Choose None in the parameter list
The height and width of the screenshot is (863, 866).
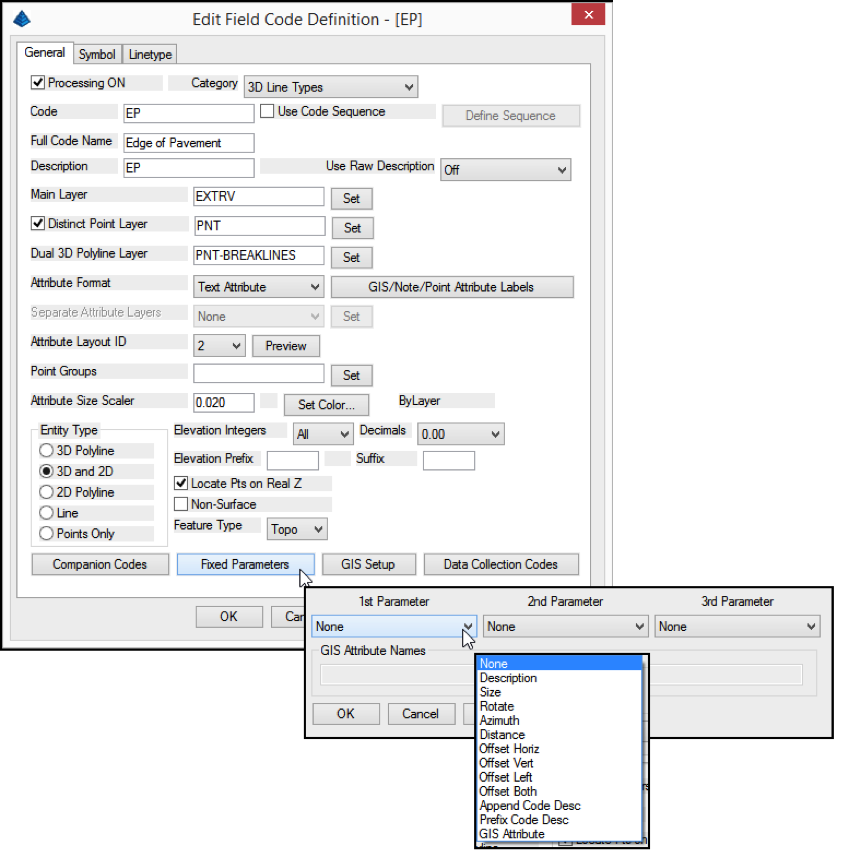pyautogui.click(x=559, y=663)
